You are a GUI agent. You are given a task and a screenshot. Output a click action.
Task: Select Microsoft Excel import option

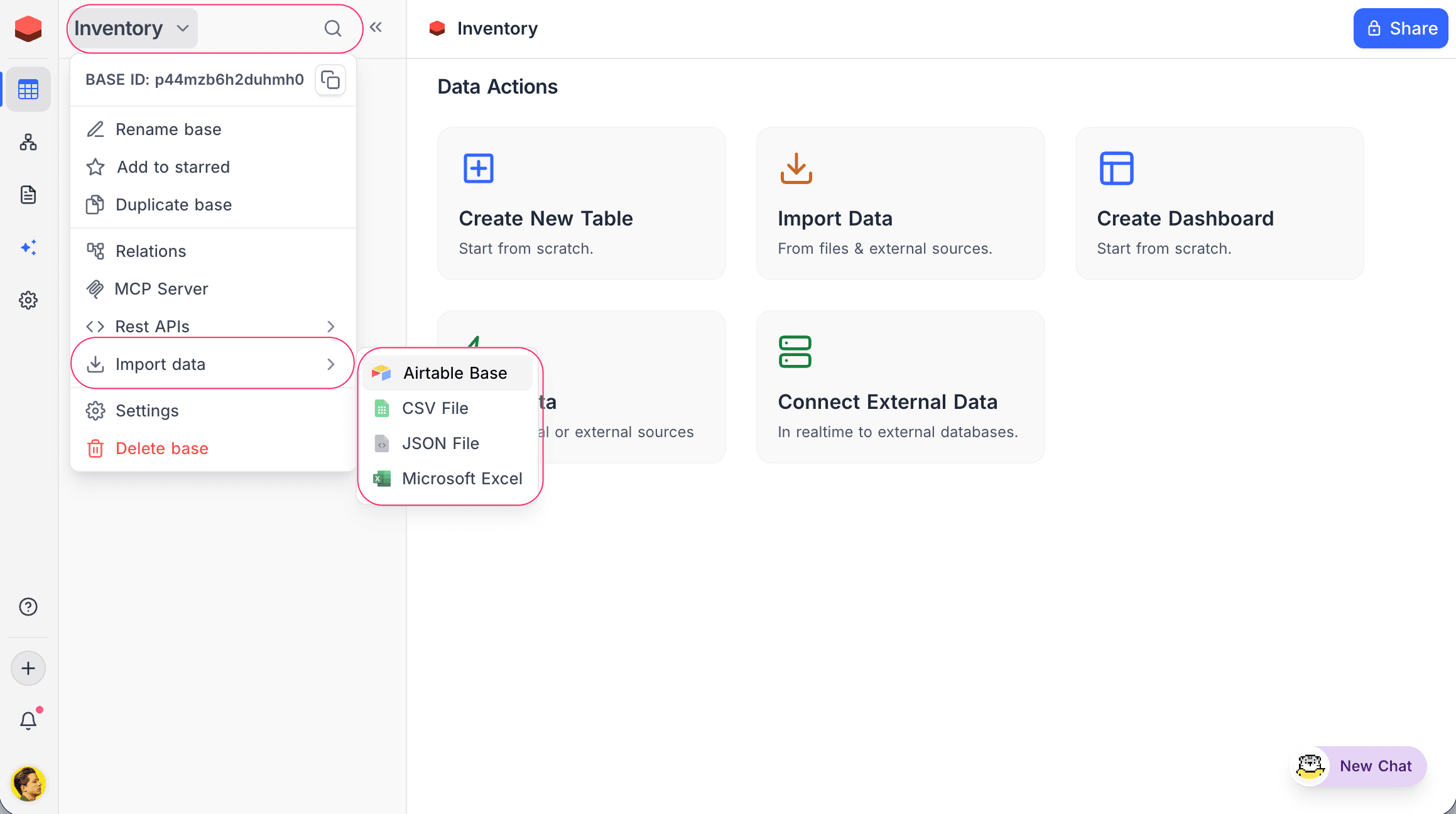(462, 479)
